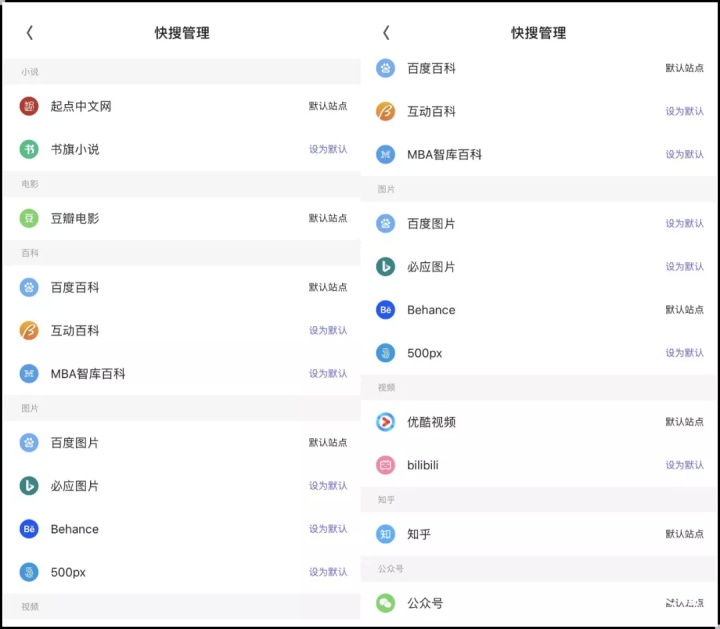Click the 必应图片 Bing icon on left screen
Image resolution: width=720 pixels, height=629 pixels.
click(29, 486)
